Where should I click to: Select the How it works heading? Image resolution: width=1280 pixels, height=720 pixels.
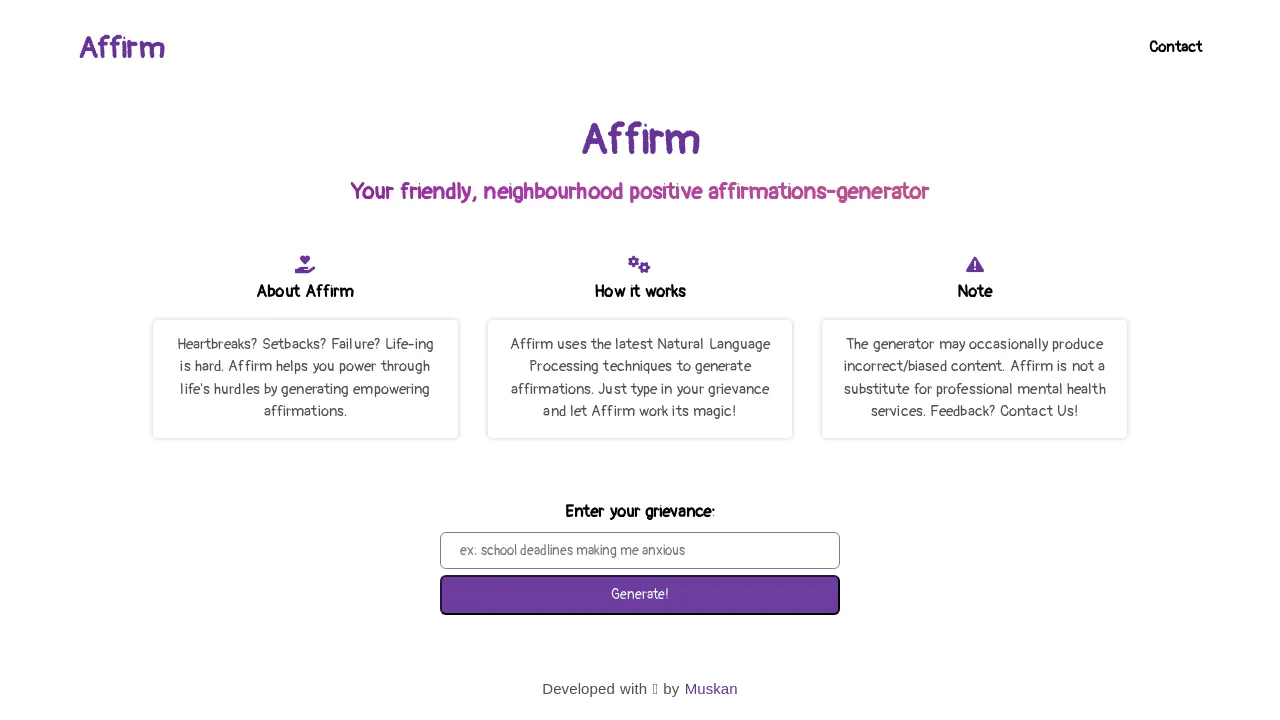pos(639,291)
